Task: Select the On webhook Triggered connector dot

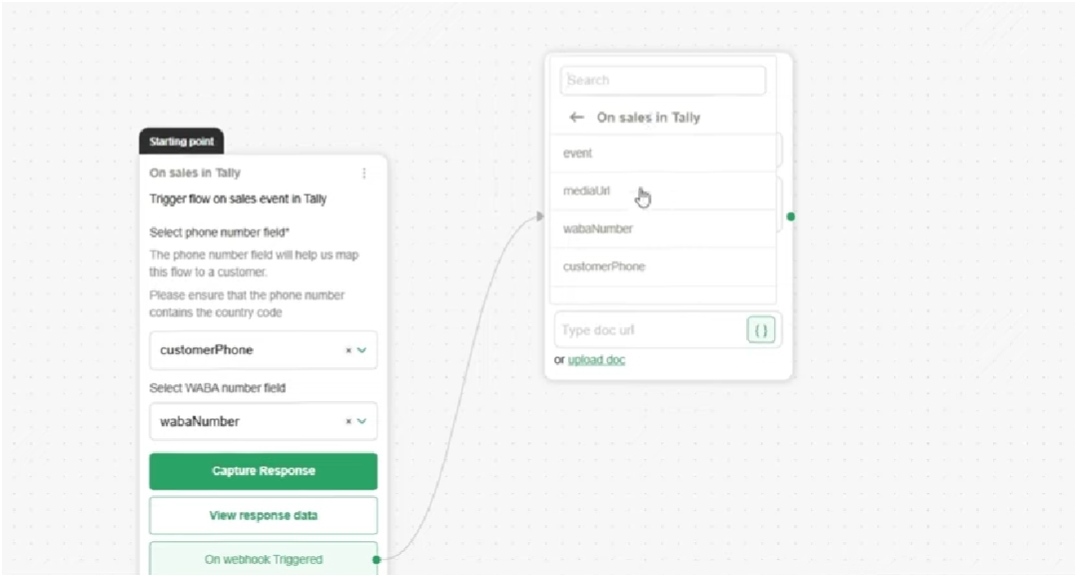Action: pyautogui.click(x=376, y=560)
